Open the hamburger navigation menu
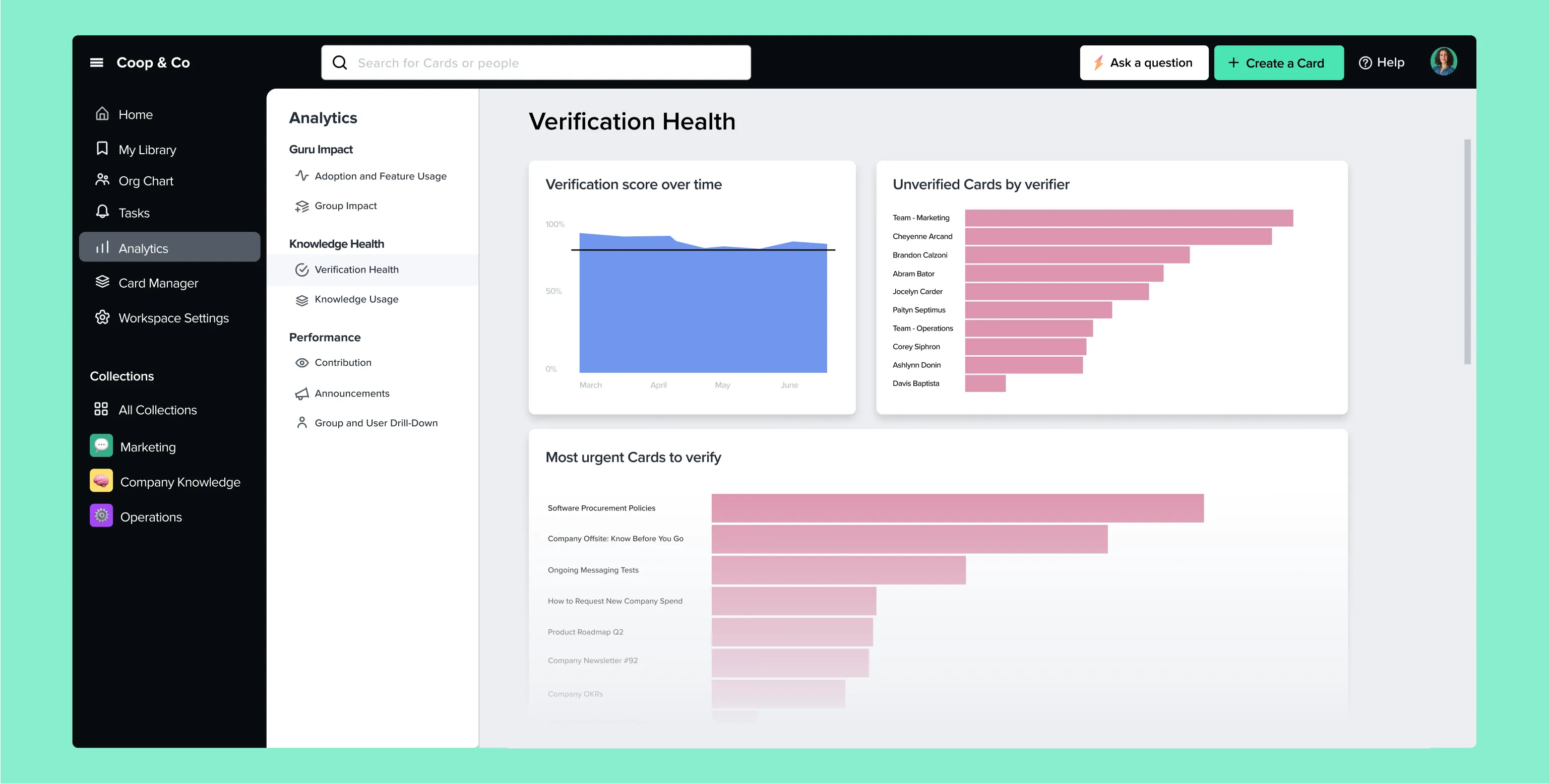Viewport: 1549px width, 784px height. coord(96,62)
